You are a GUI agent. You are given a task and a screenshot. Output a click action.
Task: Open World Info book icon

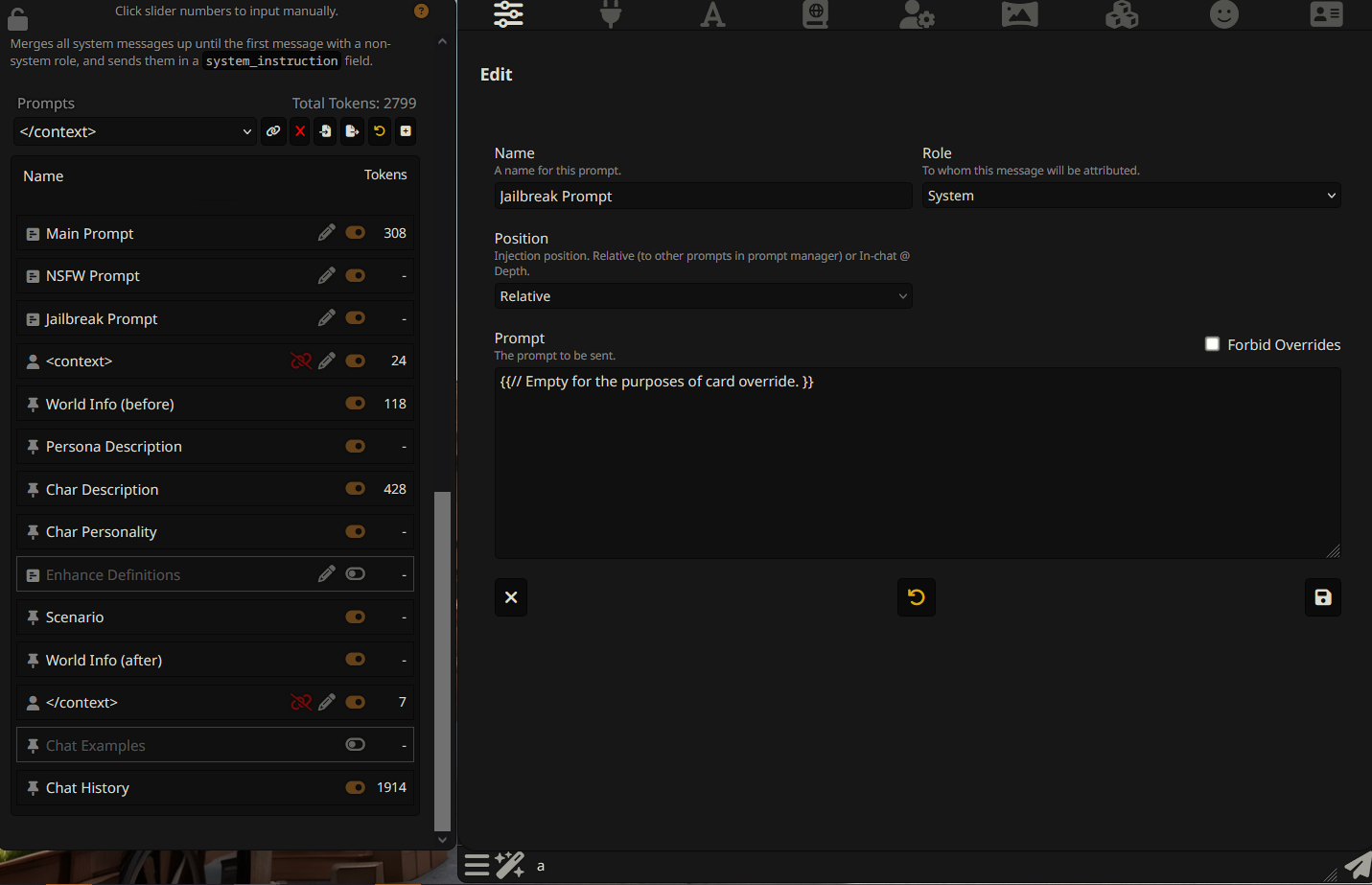coord(815,13)
